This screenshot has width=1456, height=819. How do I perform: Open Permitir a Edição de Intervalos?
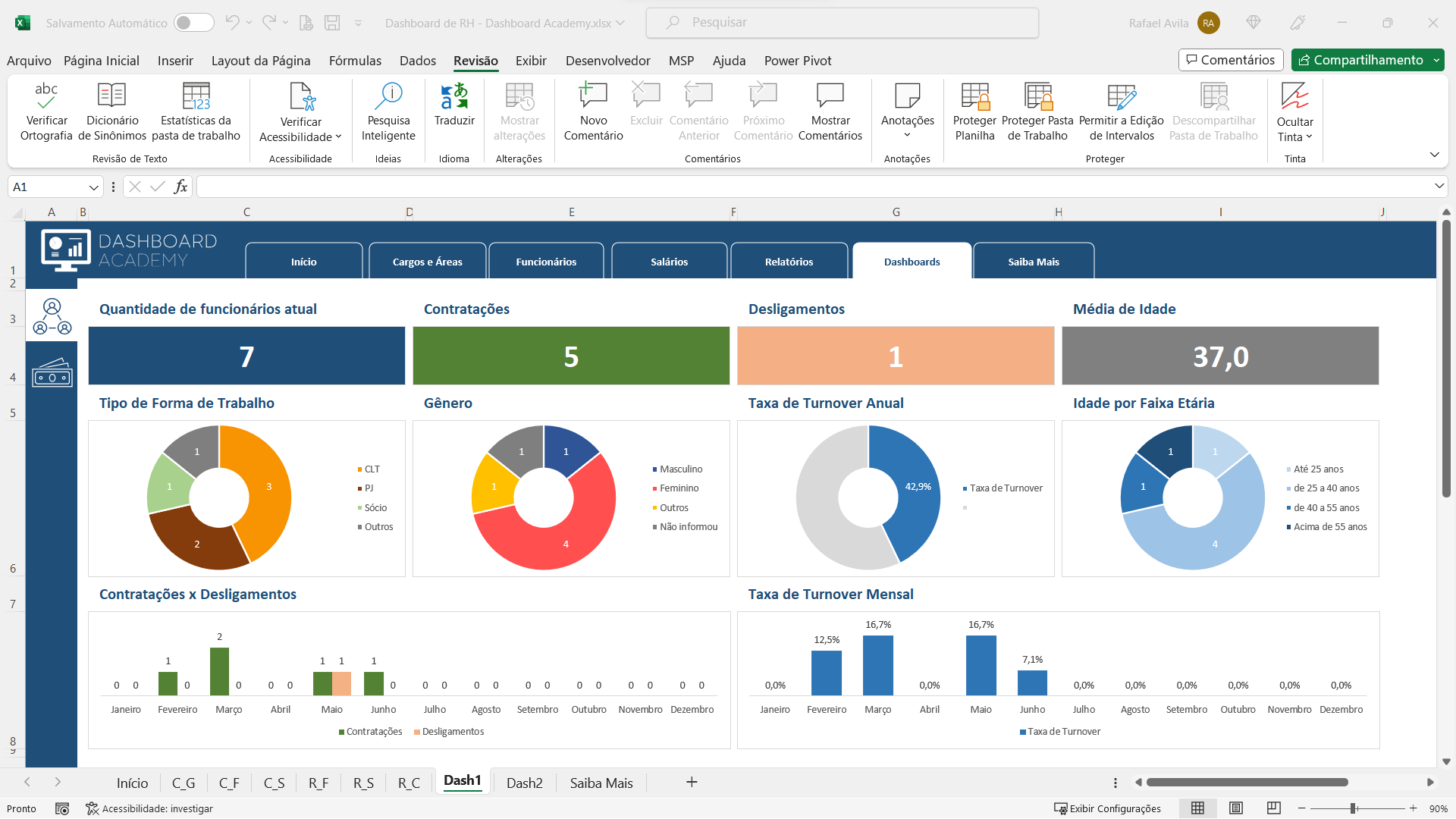pyautogui.click(x=1122, y=114)
